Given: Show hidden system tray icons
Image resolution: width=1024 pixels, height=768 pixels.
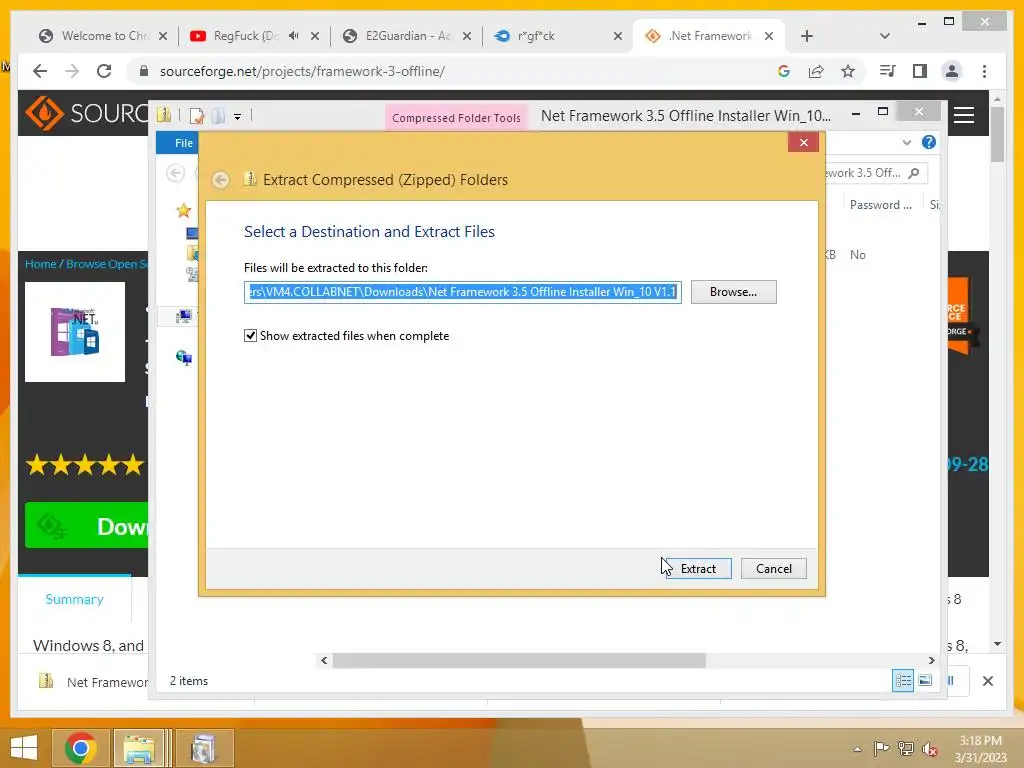Looking at the screenshot, I should coord(857,749).
